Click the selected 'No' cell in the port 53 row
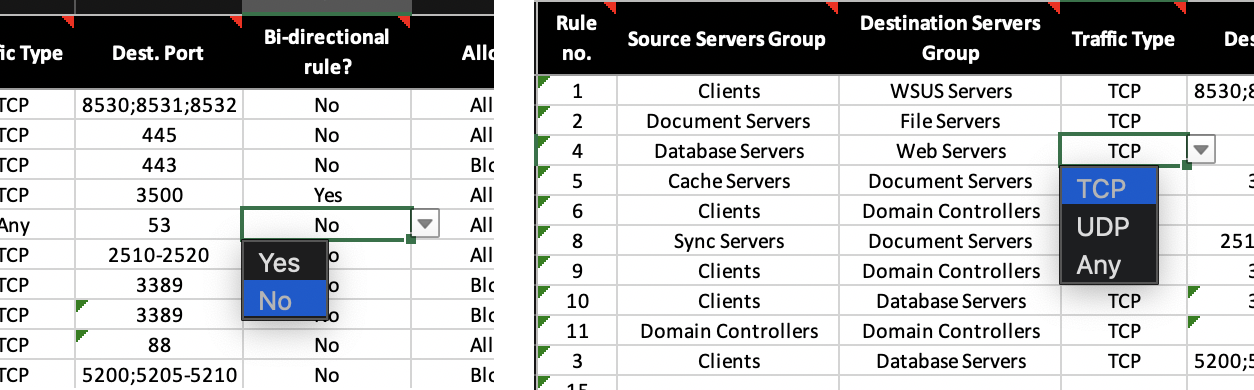This screenshot has width=1254, height=390. pyautogui.click(x=326, y=225)
